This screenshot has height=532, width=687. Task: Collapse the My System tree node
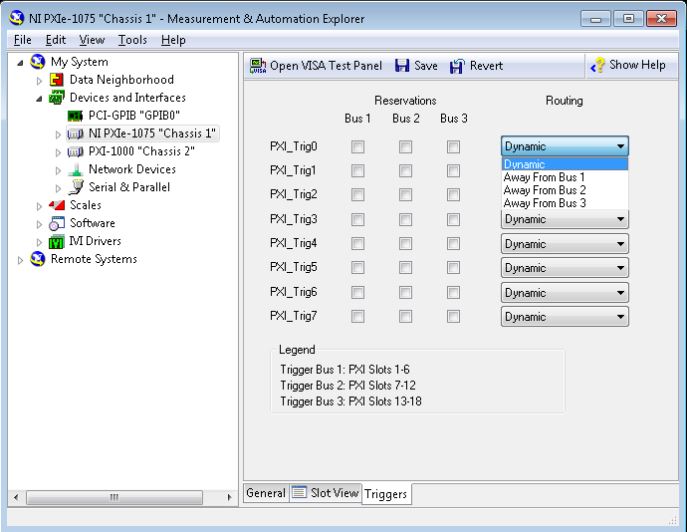coord(20,63)
